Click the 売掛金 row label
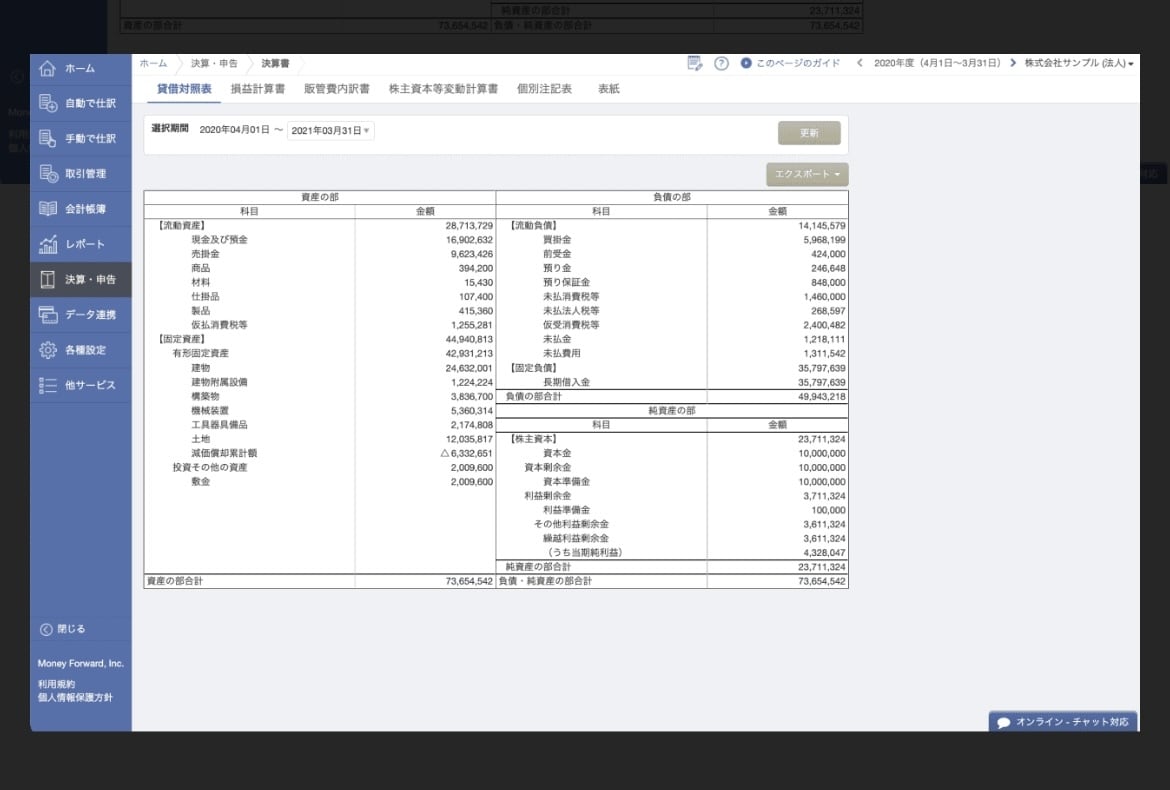Screen dimensions: 1170x790 click(x=205, y=254)
